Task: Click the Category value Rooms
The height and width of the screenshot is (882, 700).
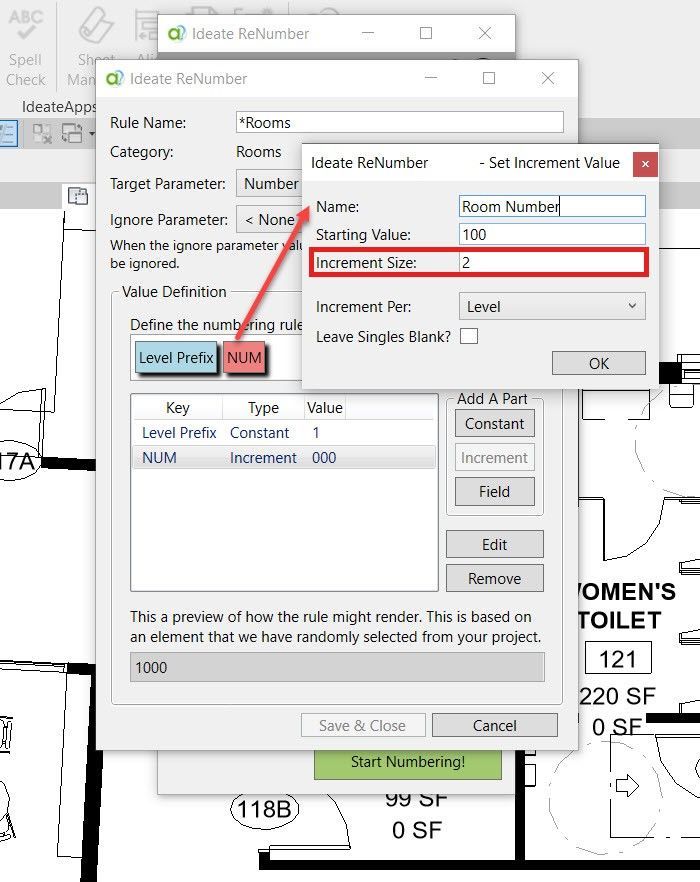Action: click(258, 152)
